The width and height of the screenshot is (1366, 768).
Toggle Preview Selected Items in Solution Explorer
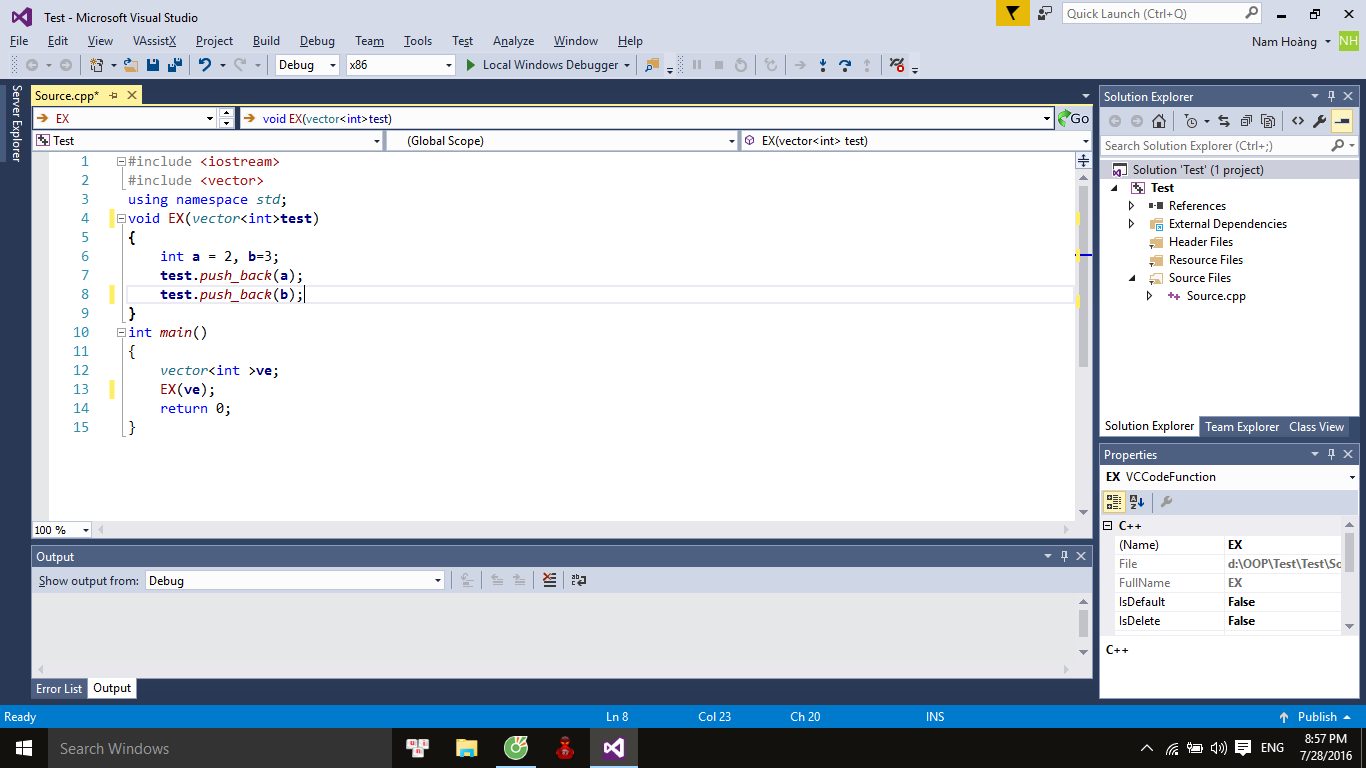[x=1342, y=121]
